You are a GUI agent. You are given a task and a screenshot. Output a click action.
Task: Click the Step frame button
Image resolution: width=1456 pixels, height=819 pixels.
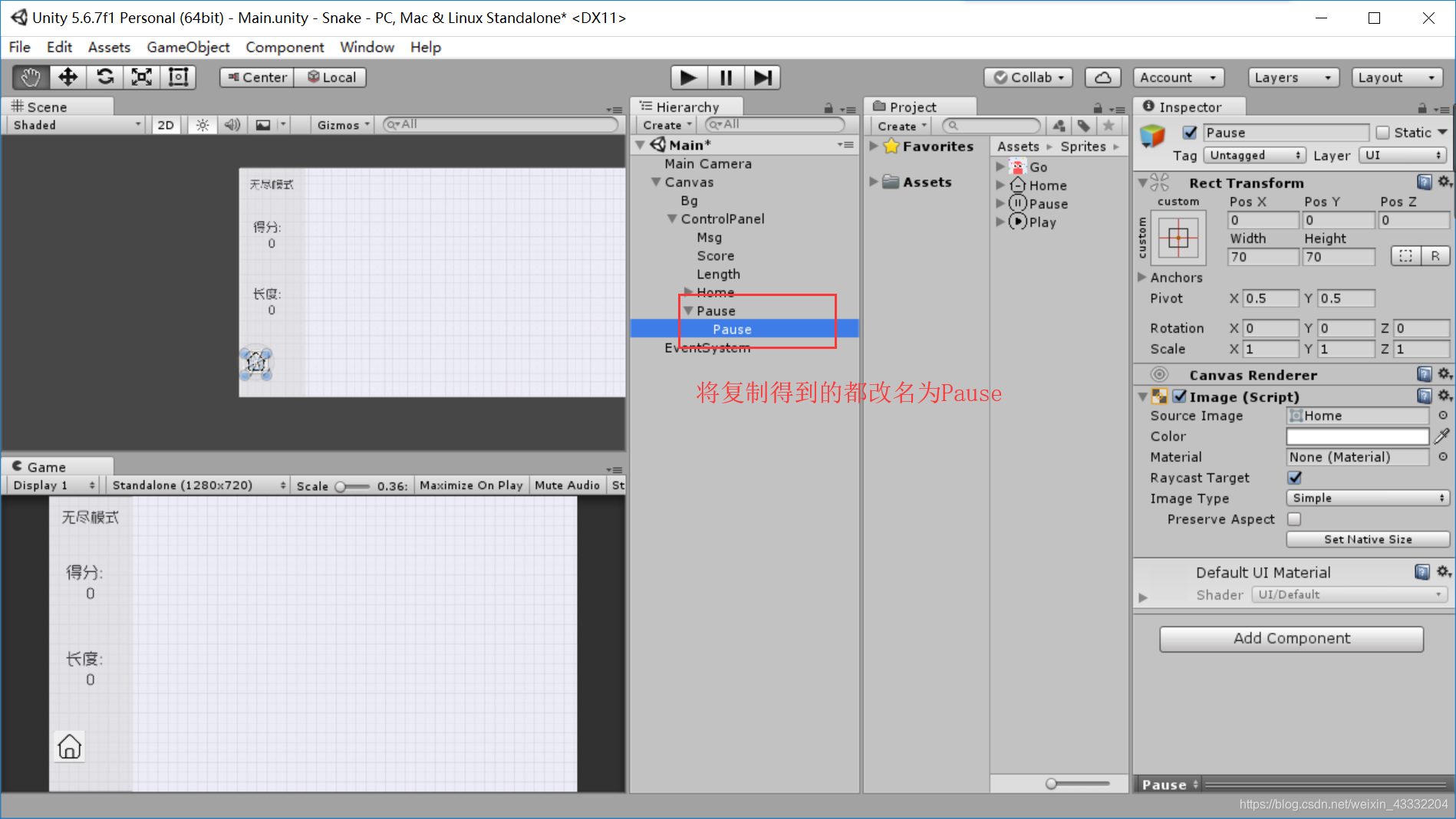763,77
